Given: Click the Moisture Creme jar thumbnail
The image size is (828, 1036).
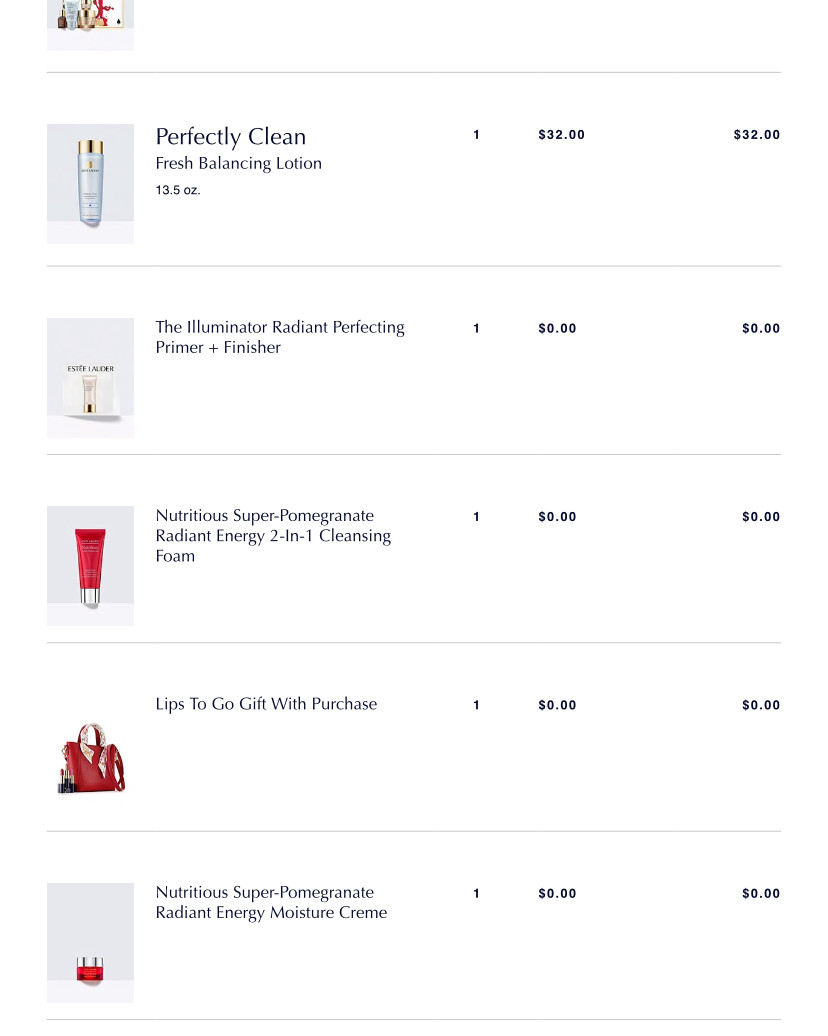Looking at the screenshot, I should [90, 943].
